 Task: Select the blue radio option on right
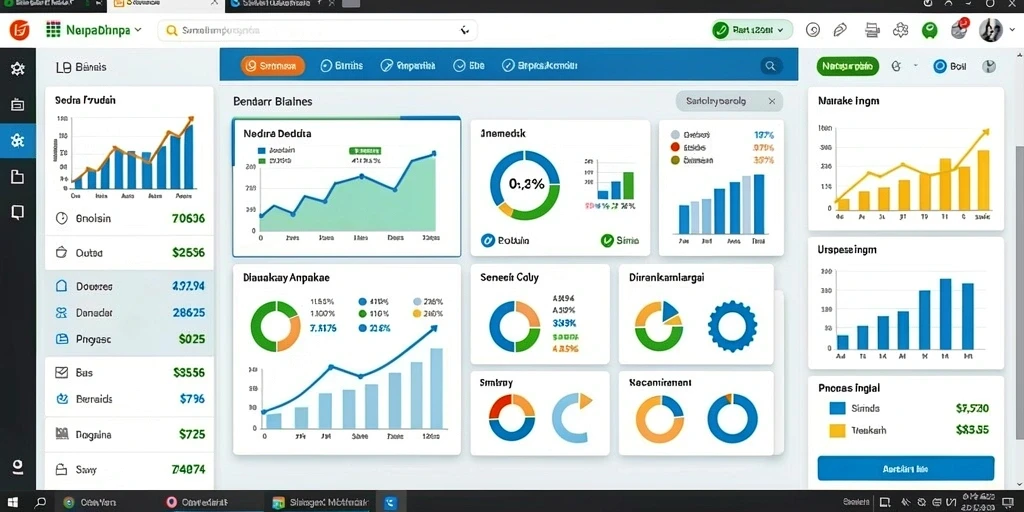pos(940,66)
